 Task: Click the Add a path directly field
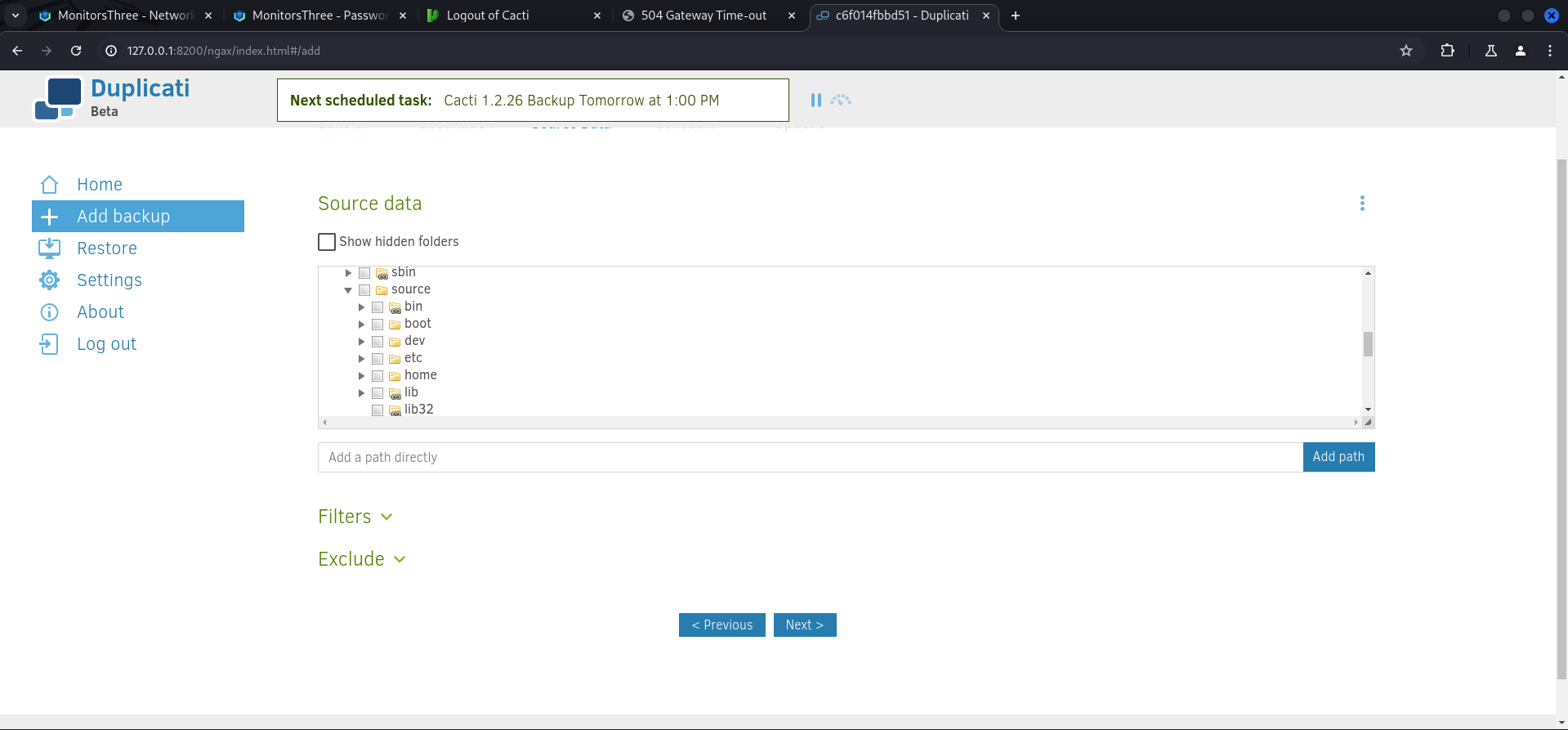[809, 457]
